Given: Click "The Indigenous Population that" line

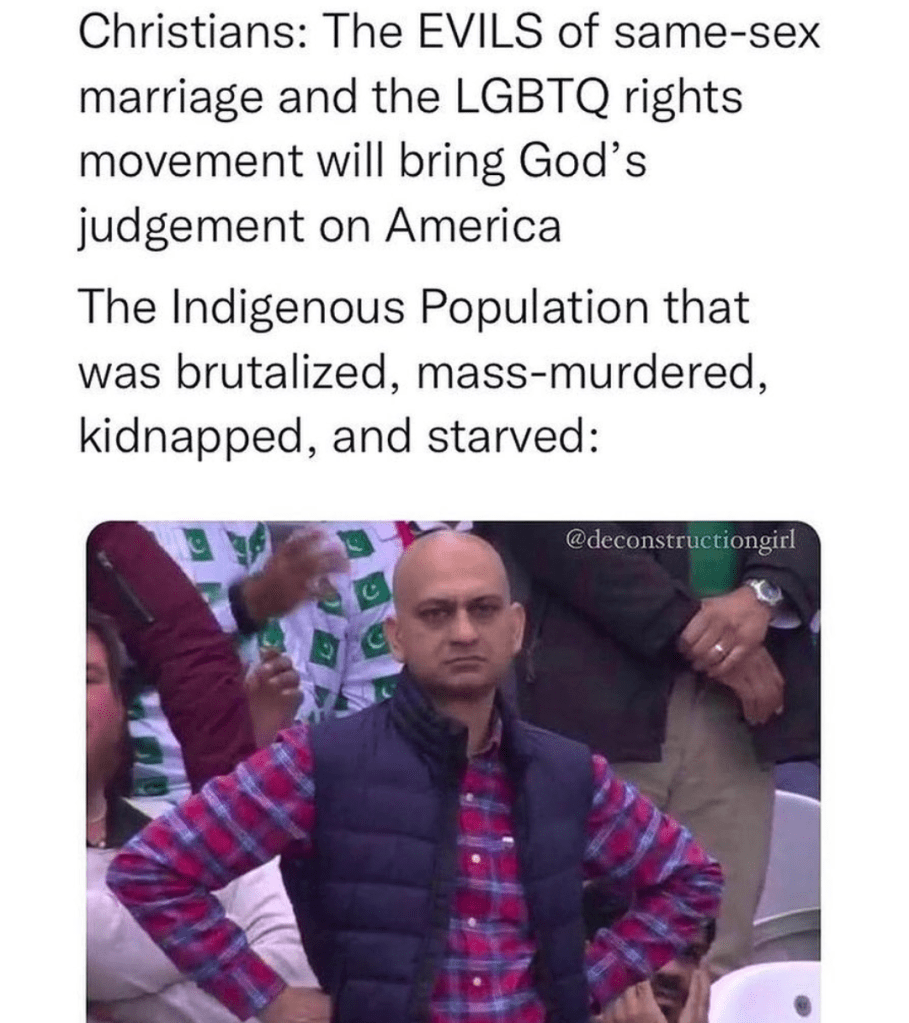Looking at the screenshot, I should pos(414,306).
